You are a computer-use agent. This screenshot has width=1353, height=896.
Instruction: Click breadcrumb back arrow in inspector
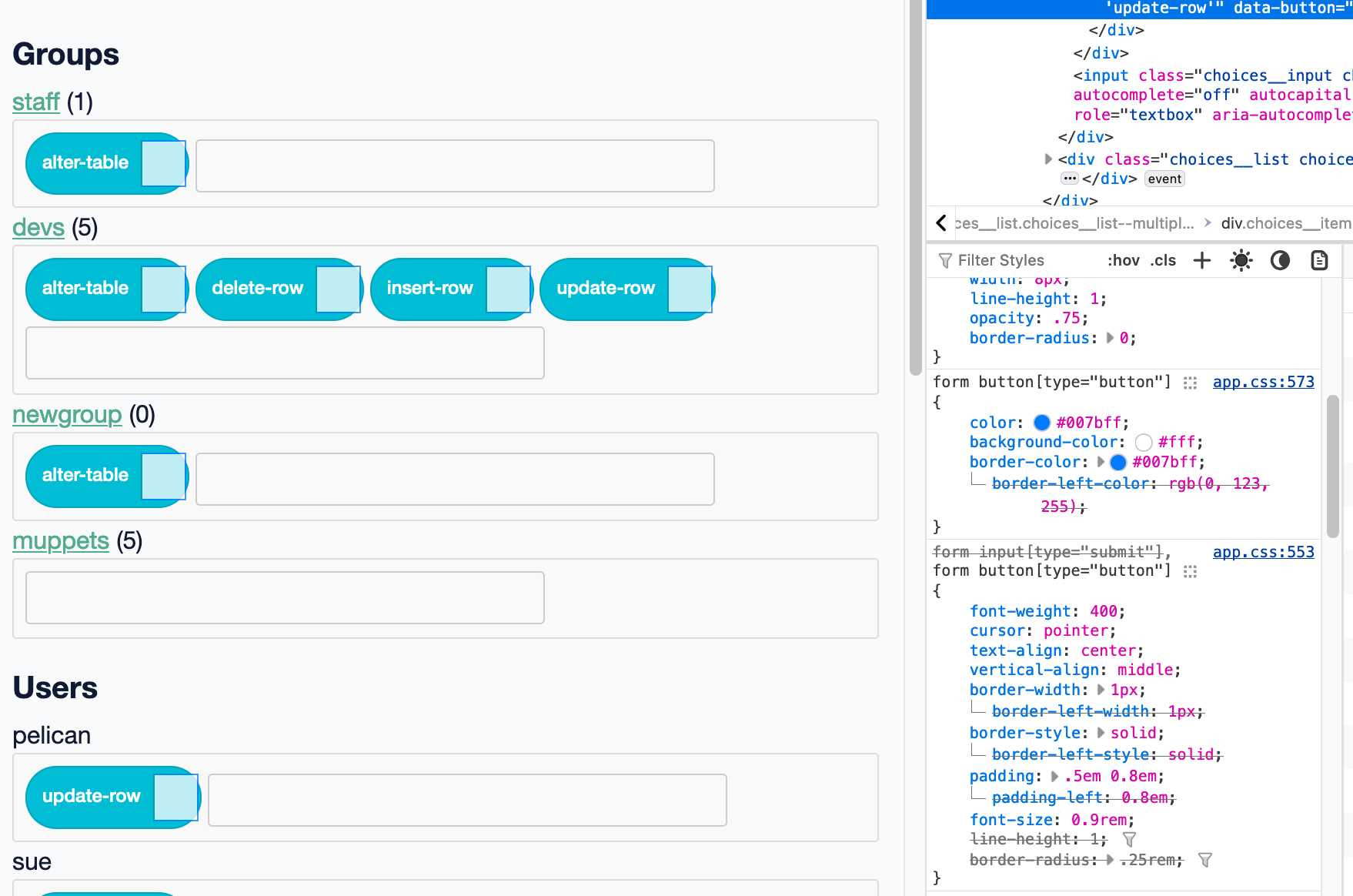941,223
